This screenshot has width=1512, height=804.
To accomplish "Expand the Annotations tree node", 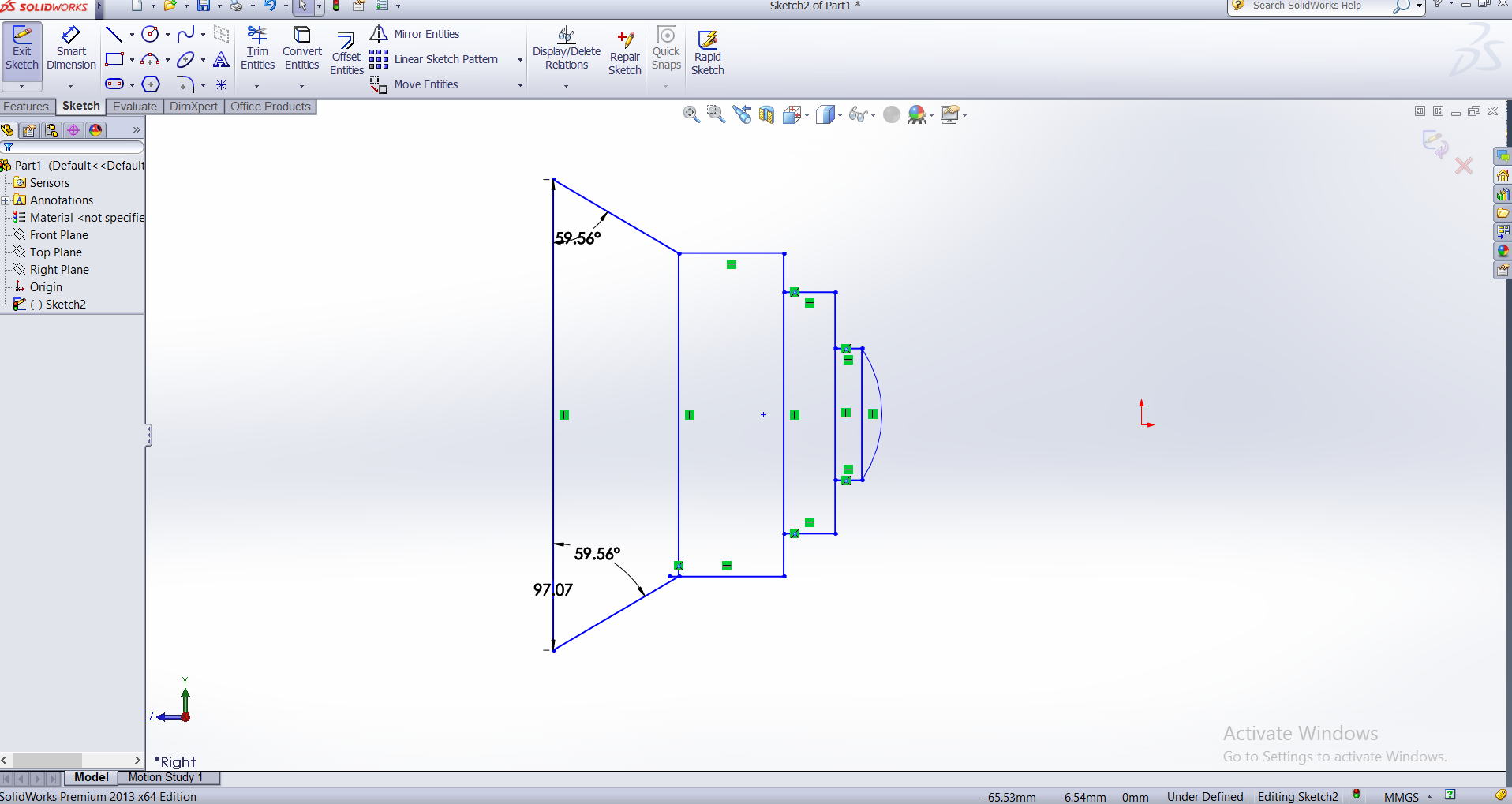I will pos(5,200).
